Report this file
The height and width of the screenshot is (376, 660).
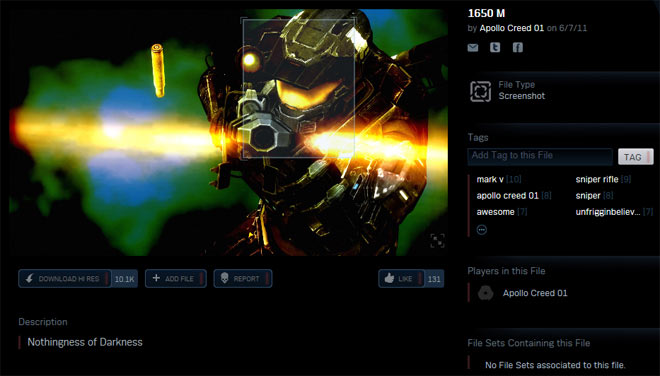pos(242,279)
